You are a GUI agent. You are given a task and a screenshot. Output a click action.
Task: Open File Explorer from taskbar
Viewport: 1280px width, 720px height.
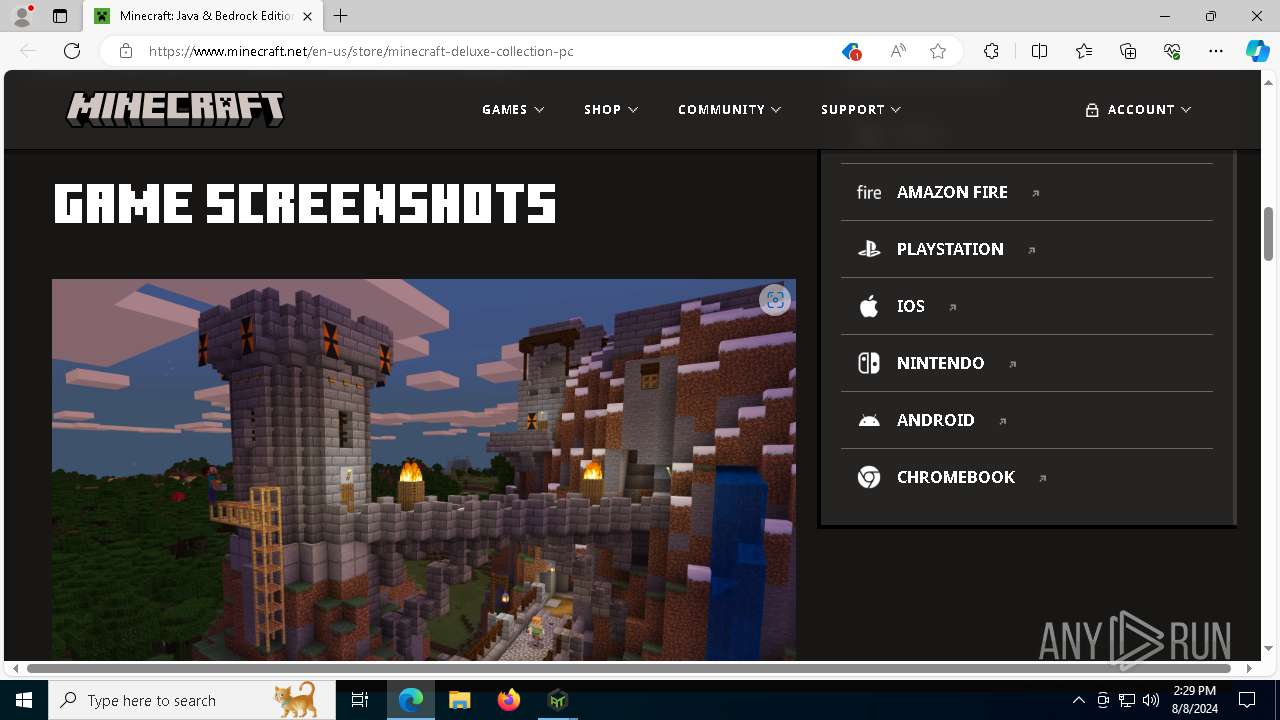coord(459,700)
